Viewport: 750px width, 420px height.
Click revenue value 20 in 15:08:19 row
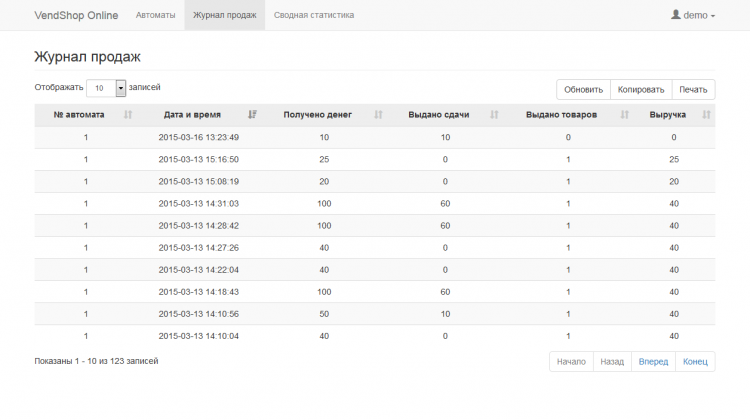674,181
